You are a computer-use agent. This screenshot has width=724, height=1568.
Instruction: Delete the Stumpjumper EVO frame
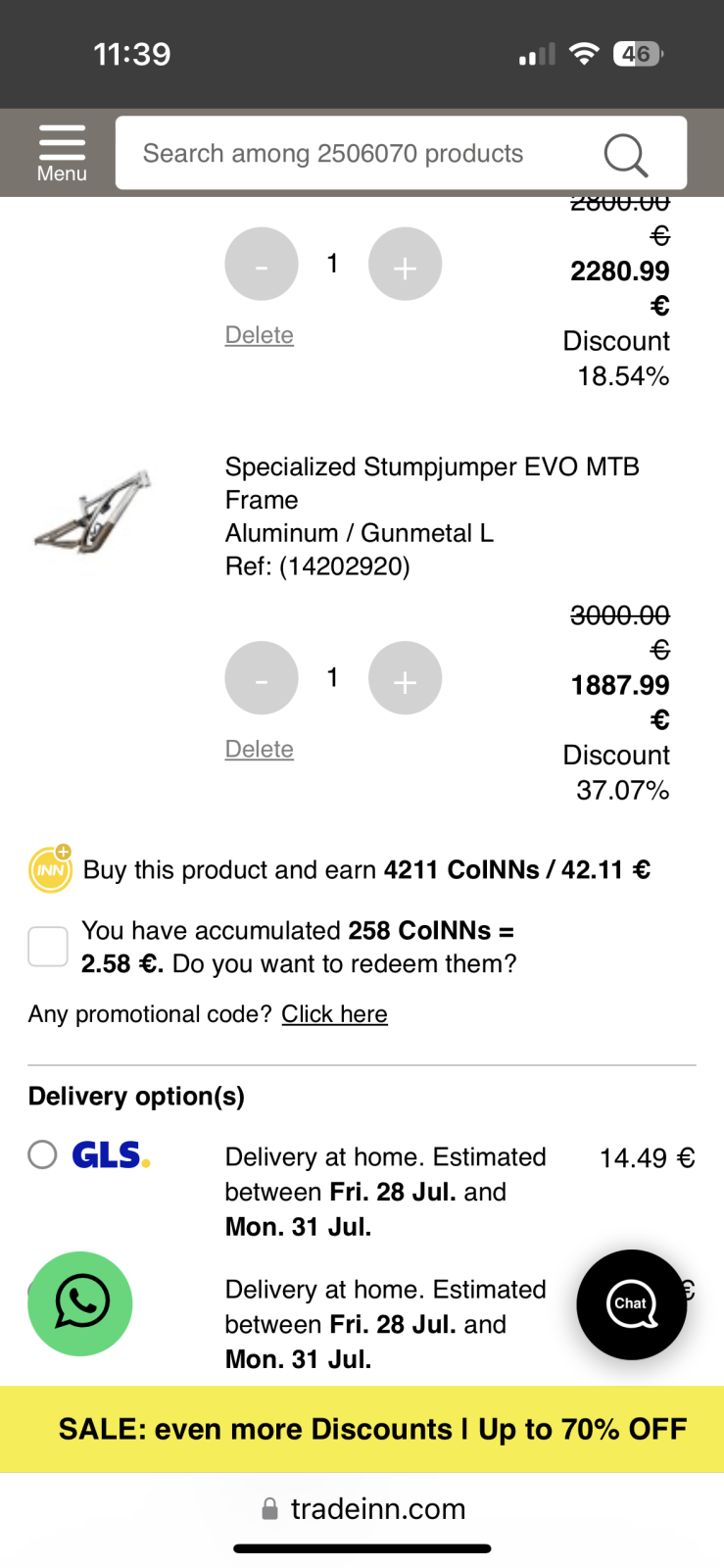pos(259,750)
